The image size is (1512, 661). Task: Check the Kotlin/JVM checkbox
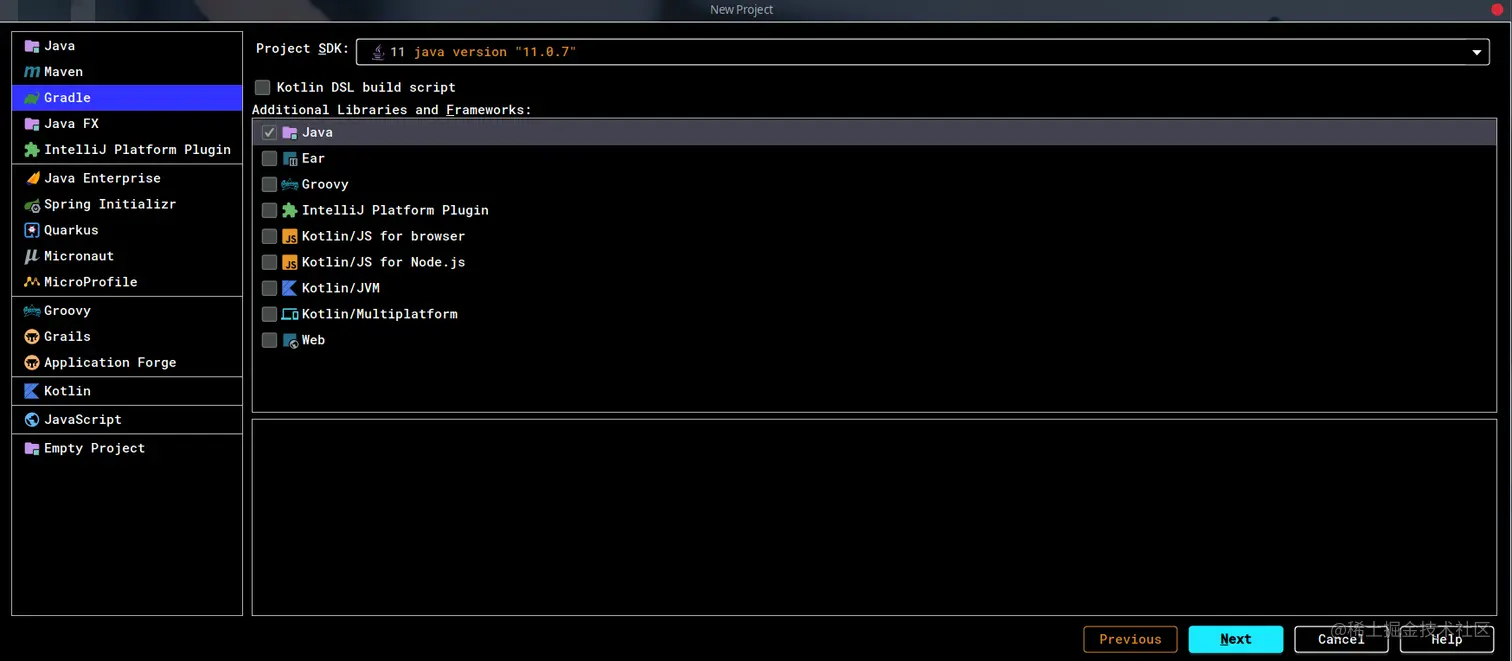coord(269,288)
